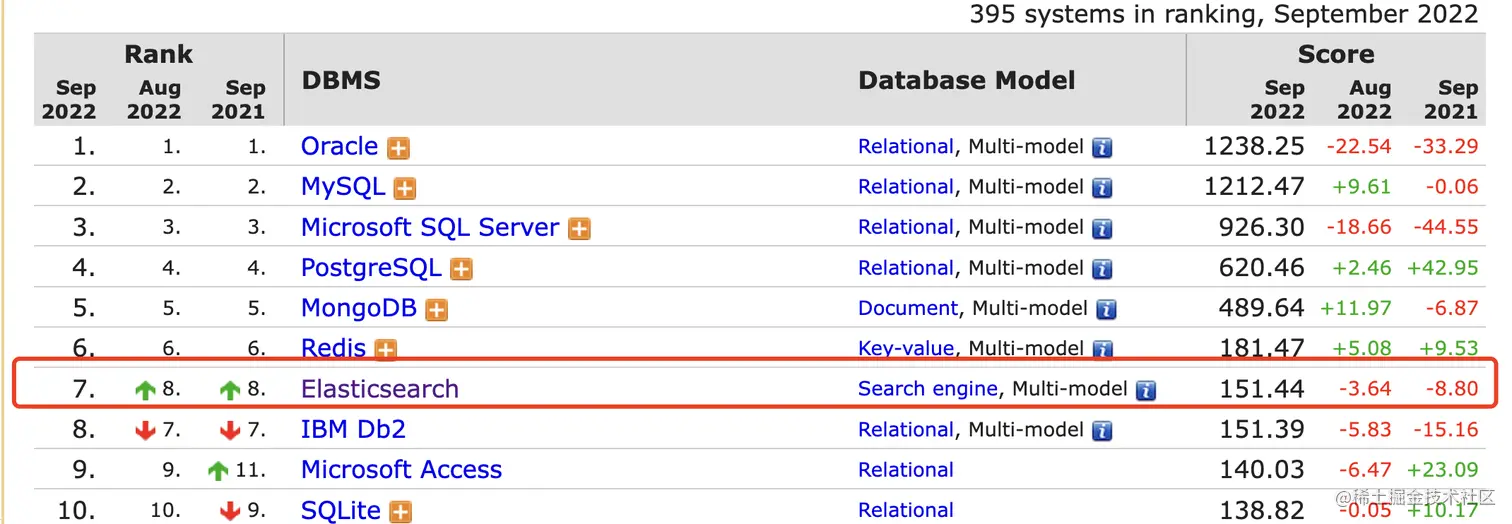Screen dimensions: 1512x524
Task: Select the score value 151.39
Action: tap(1262, 429)
